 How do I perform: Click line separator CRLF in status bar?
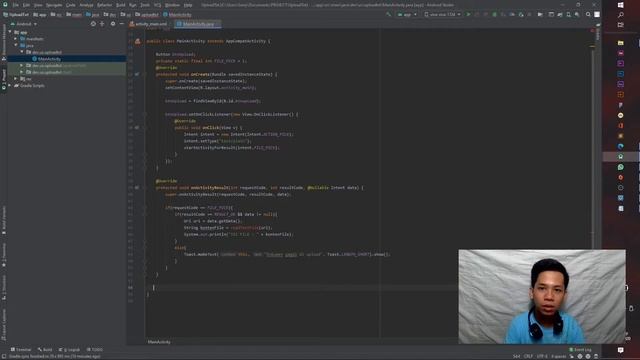[x=528, y=356]
